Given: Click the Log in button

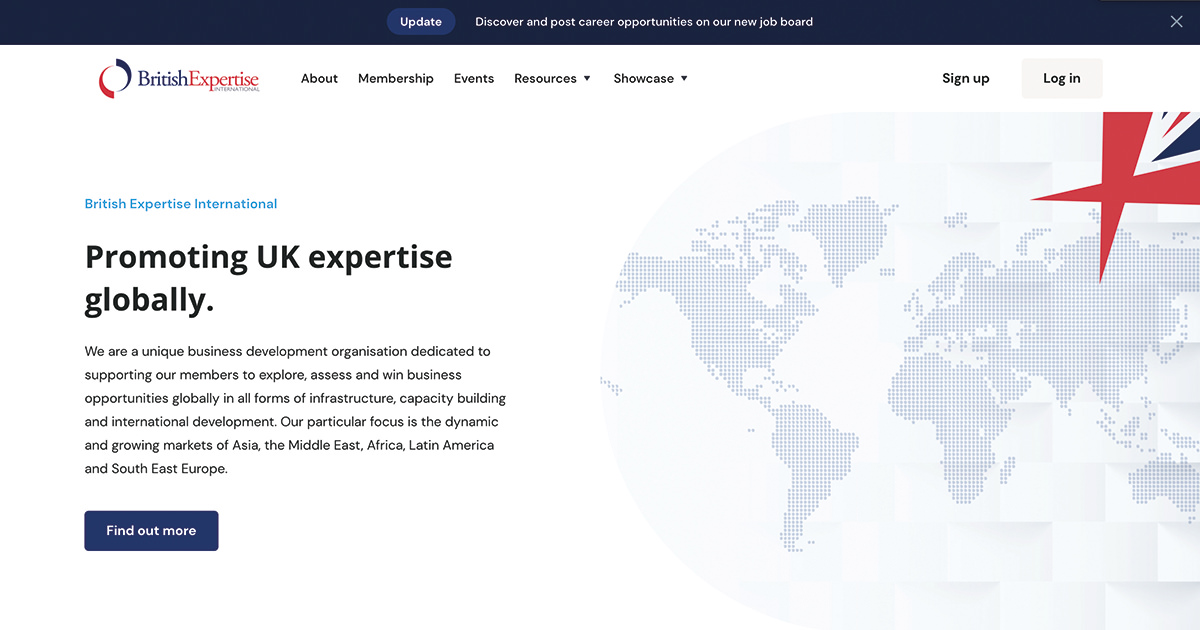Looking at the screenshot, I should (1061, 78).
